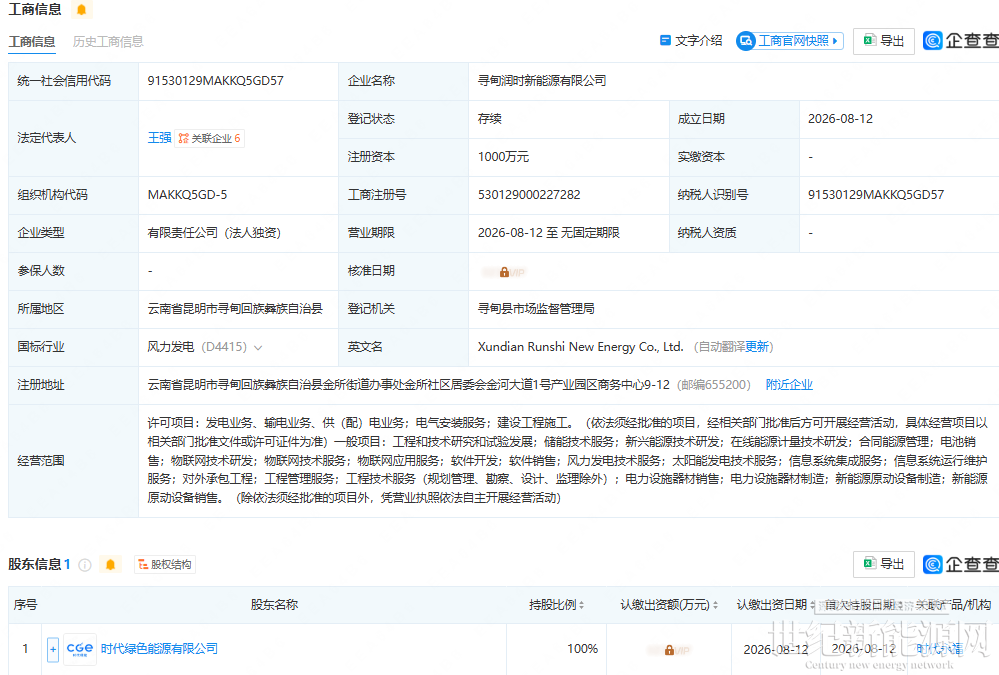Screen dimensions: 999x675
Task: Click 更新 link beside English name
Action: click(757, 347)
